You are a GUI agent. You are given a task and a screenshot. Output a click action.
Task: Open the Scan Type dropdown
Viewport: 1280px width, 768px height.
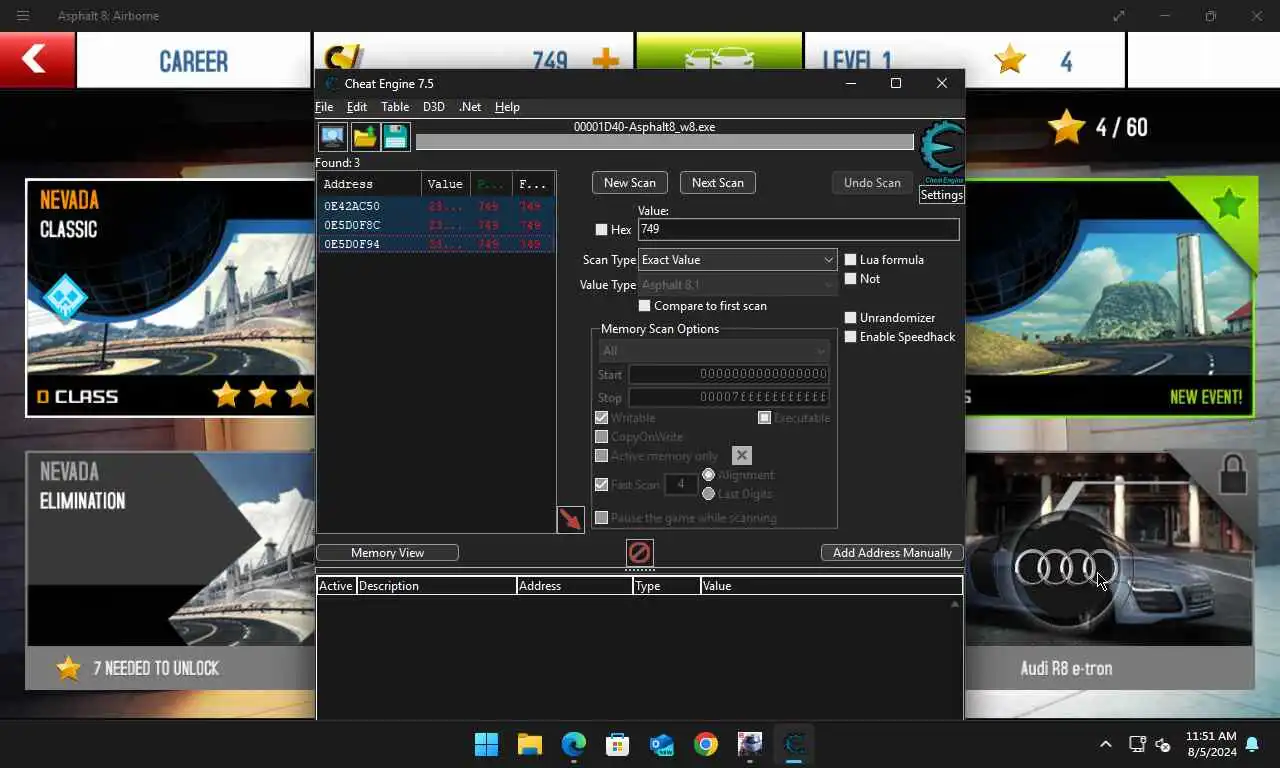pyautogui.click(x=737, y=260)
